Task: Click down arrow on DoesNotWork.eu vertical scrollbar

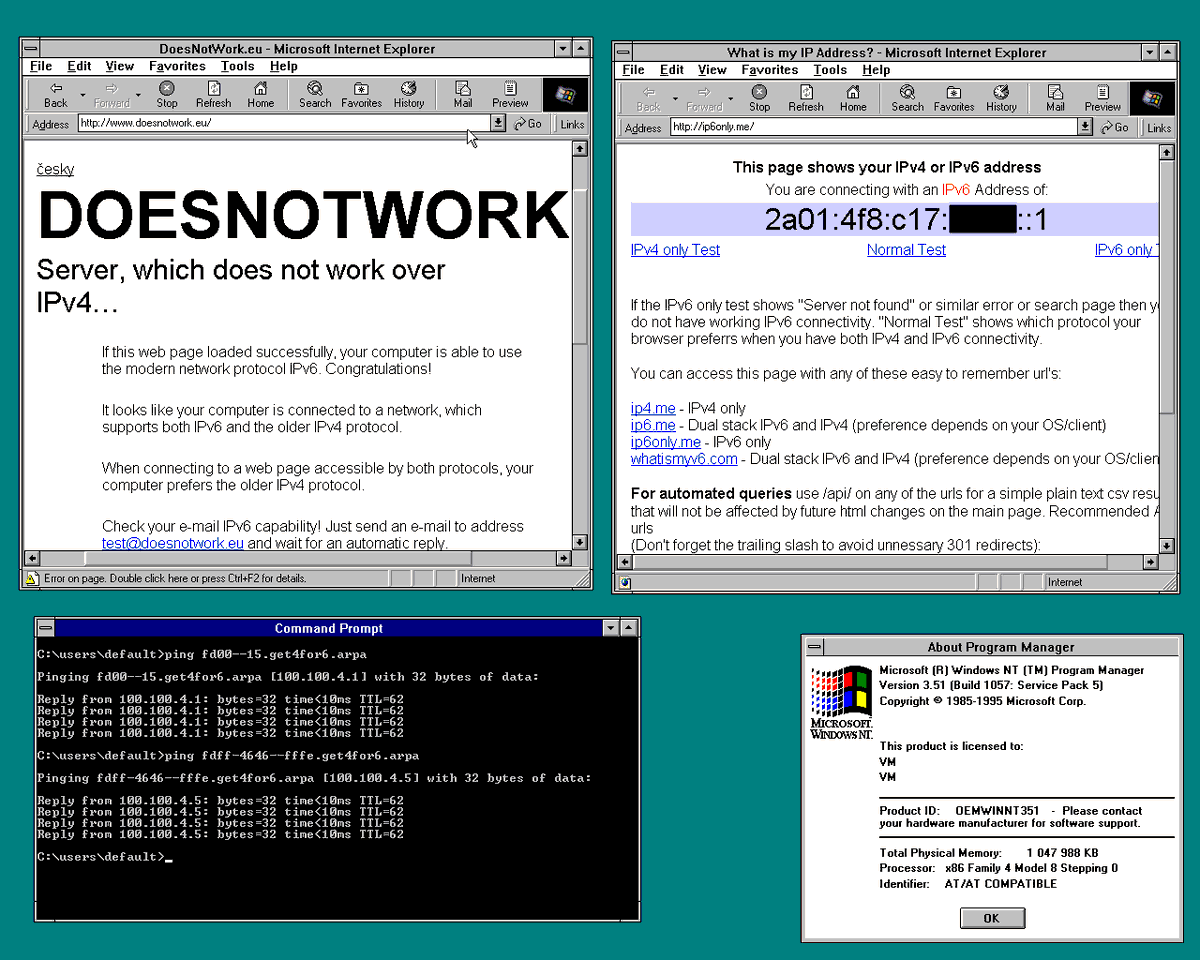Action: (x=579, y=541)
